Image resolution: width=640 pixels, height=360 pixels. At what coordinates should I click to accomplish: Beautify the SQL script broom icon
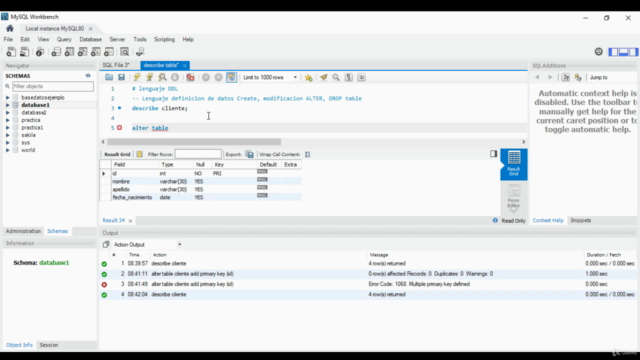(324, 77)
